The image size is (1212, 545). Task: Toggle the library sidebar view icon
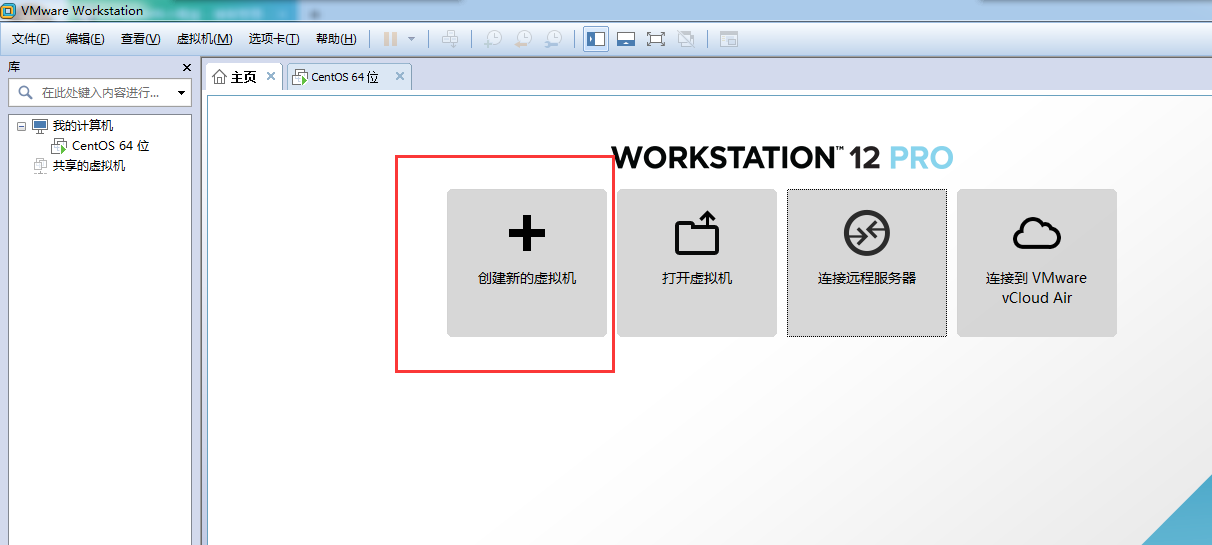point(596,39)
